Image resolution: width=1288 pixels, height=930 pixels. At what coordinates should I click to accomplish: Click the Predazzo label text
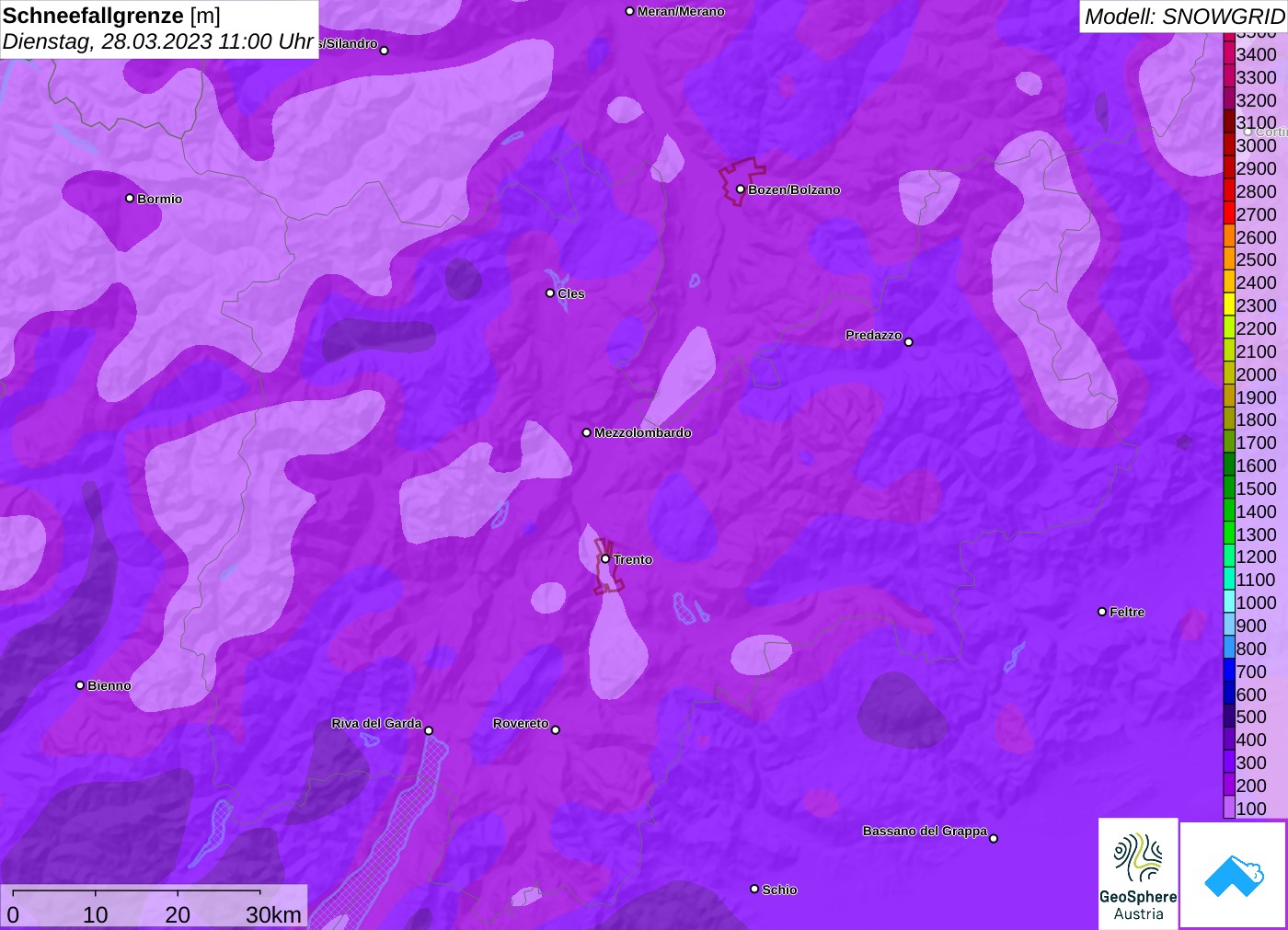coord(874,335)
